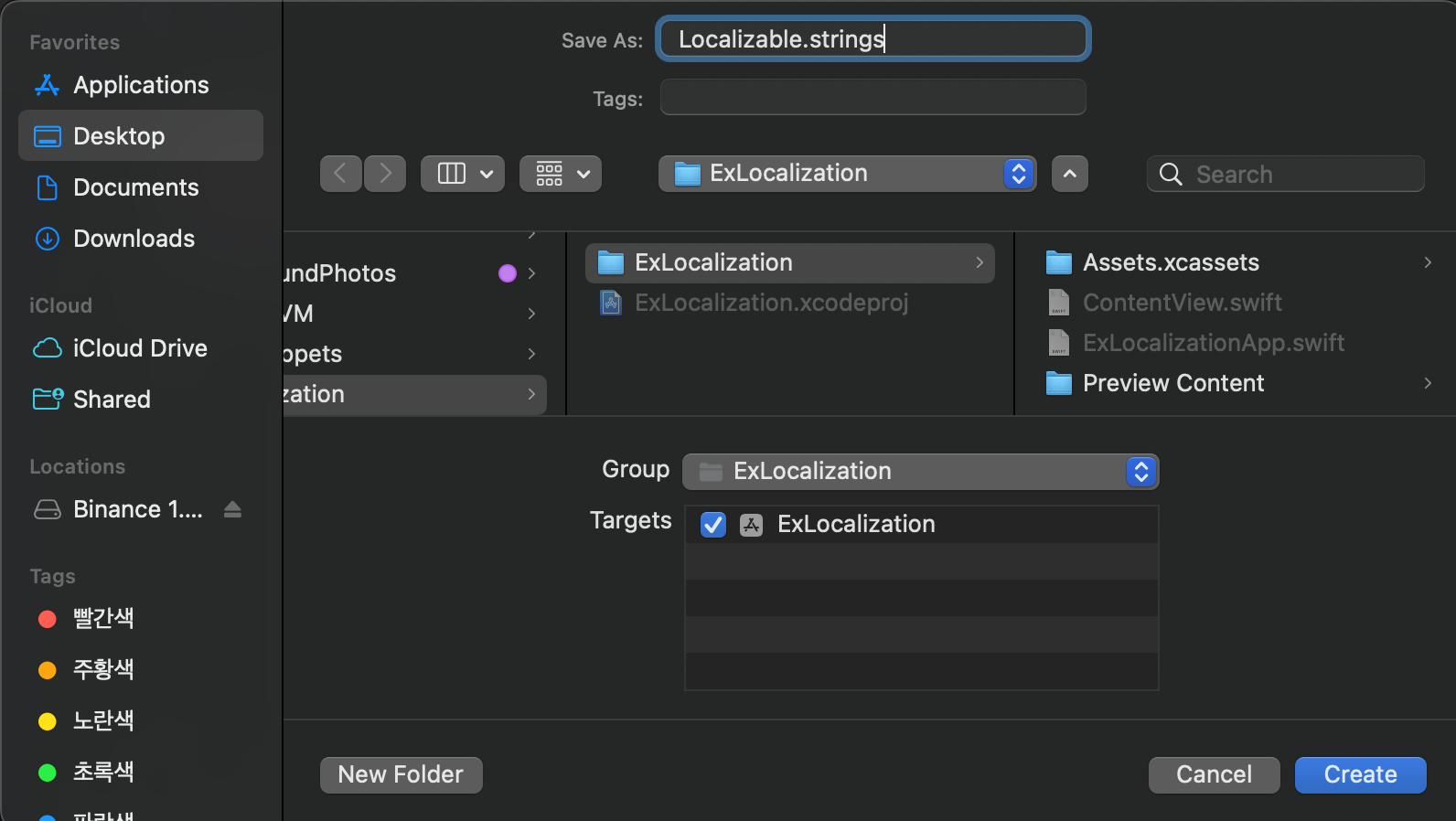Screen dimensions: 1456x821
Task: Eject the Binance volume
Action: click(x=232, y=509)
